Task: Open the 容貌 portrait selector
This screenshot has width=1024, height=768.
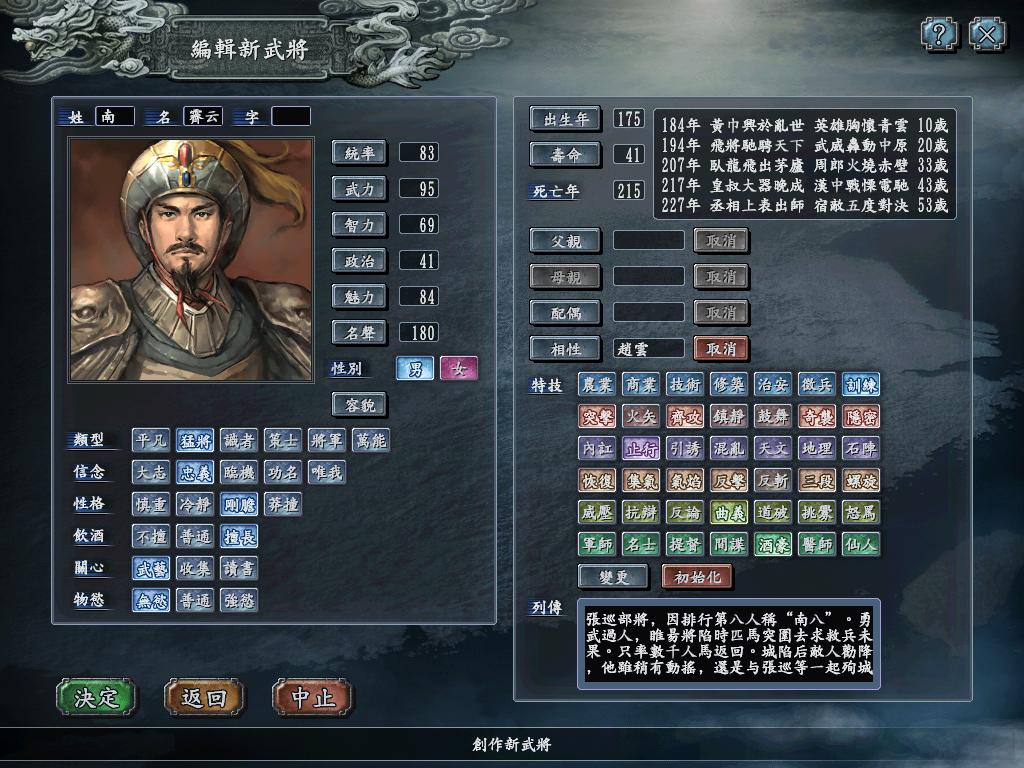Action: tap(359, 405)
